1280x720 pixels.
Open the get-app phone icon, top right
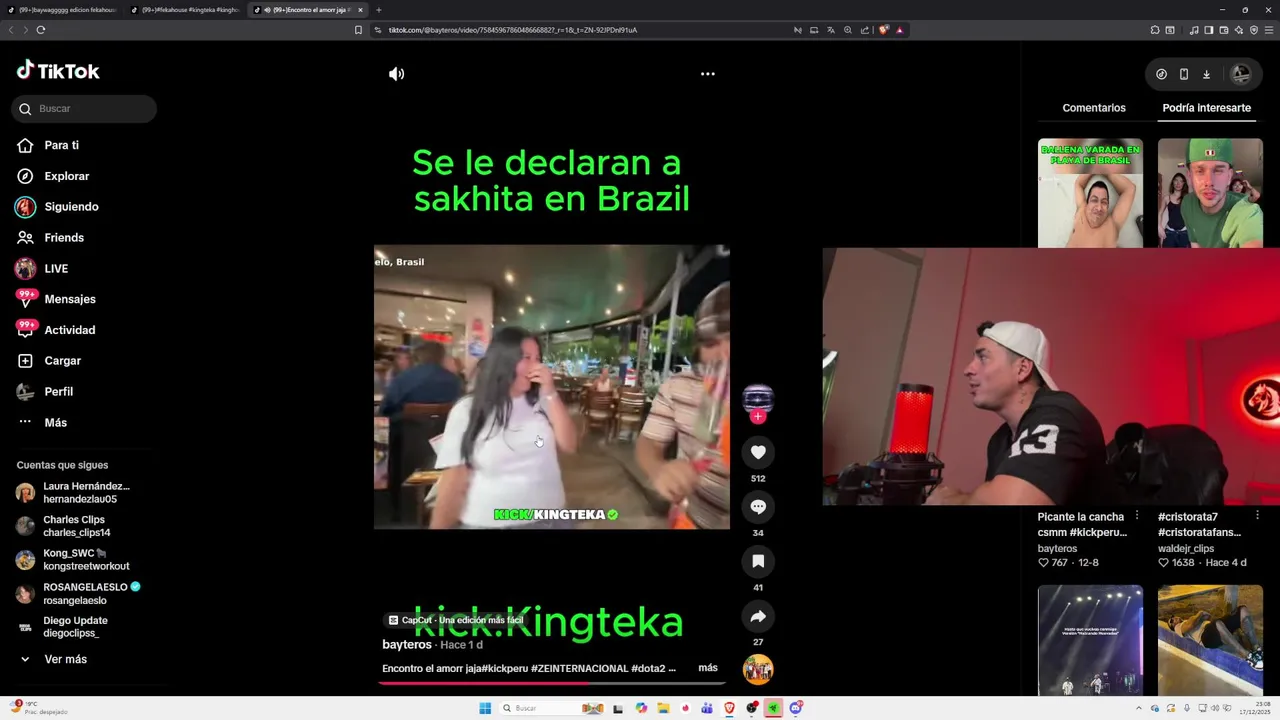[x=1184, y=74]
